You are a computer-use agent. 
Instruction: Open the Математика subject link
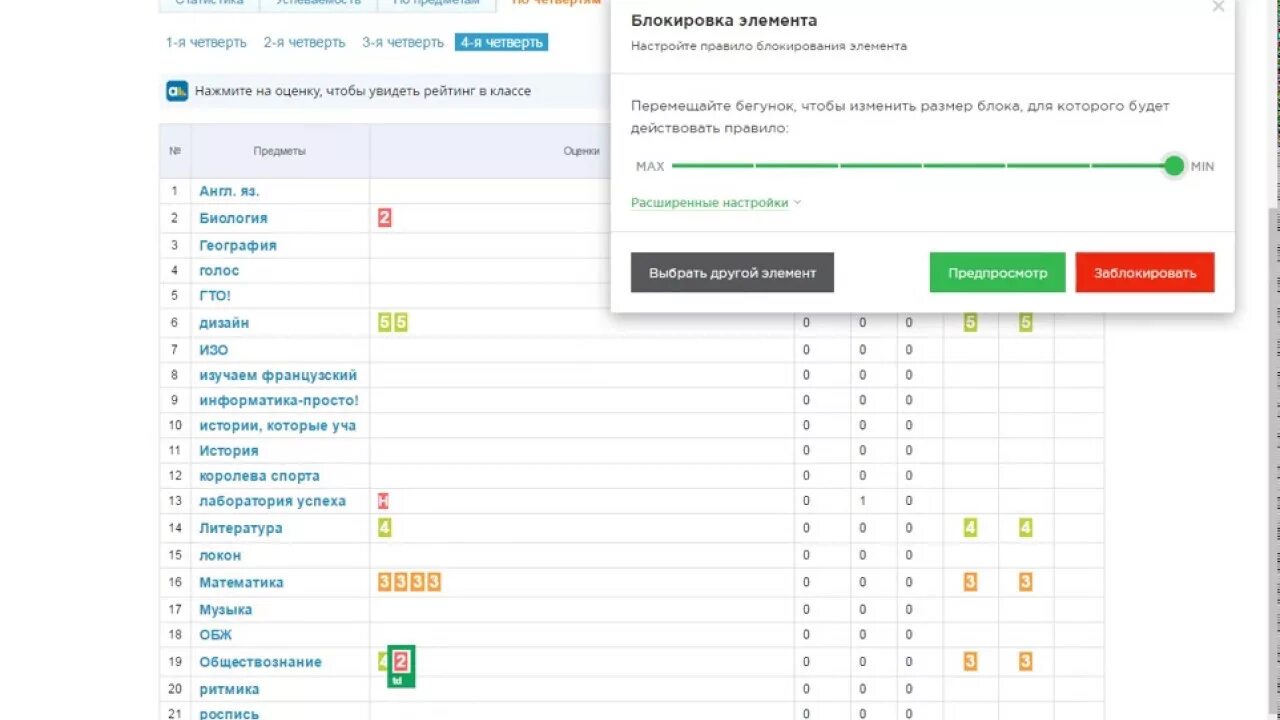click(x=241, y=582)
